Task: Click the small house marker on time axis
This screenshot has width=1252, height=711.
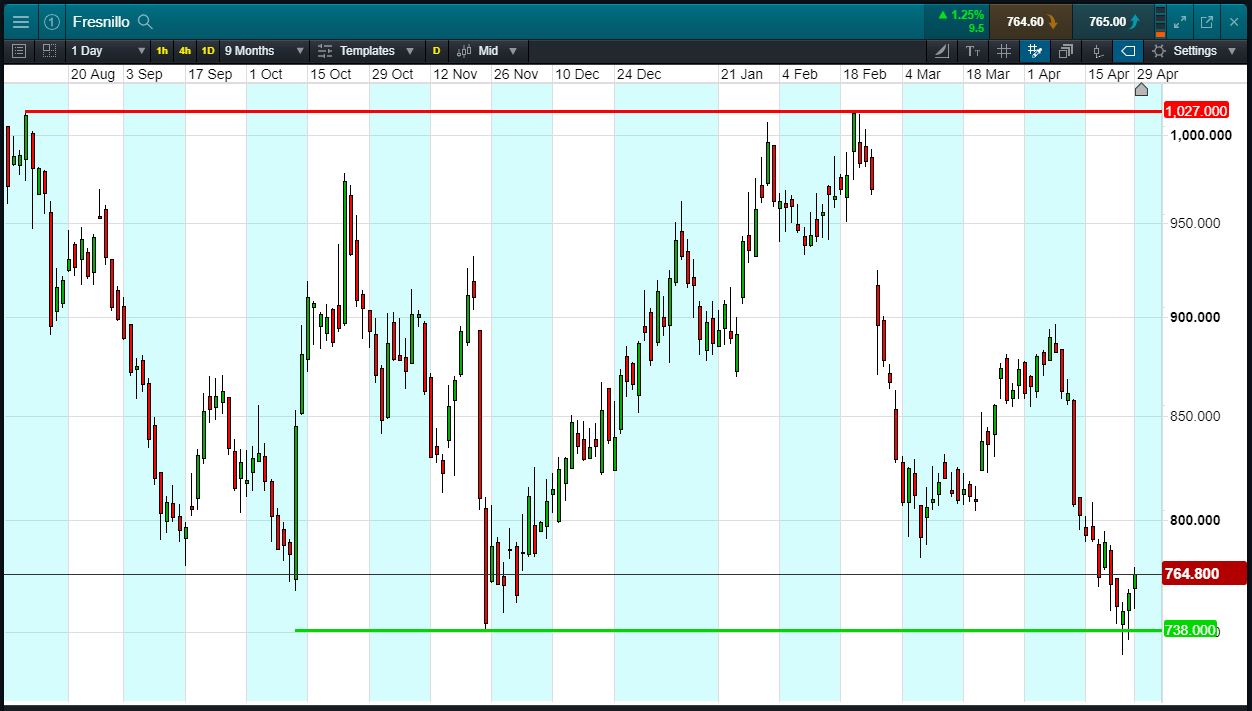Action: click(x=1142, y=90)
